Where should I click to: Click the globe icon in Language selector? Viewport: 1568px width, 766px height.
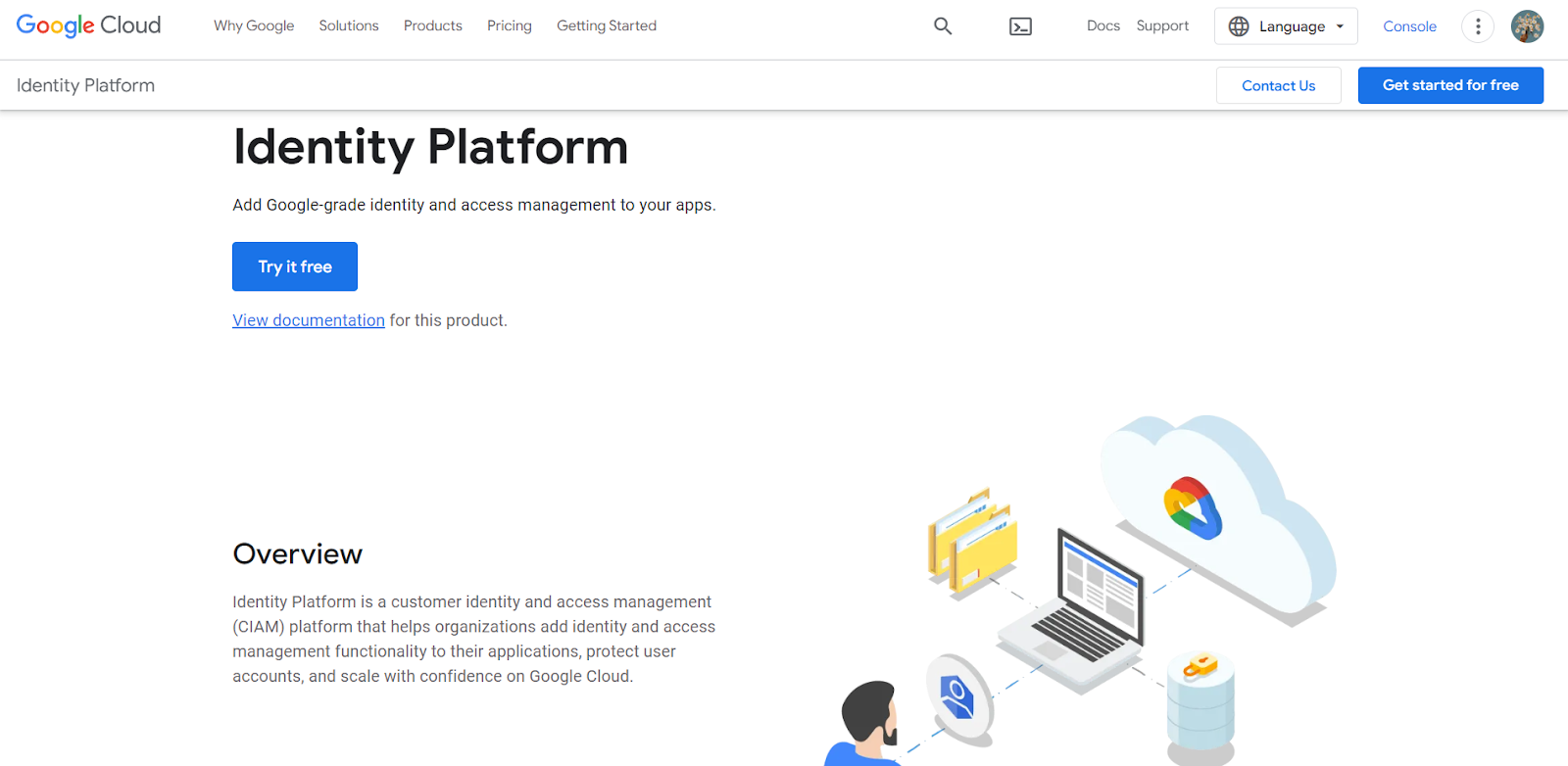click(1239, 26)
